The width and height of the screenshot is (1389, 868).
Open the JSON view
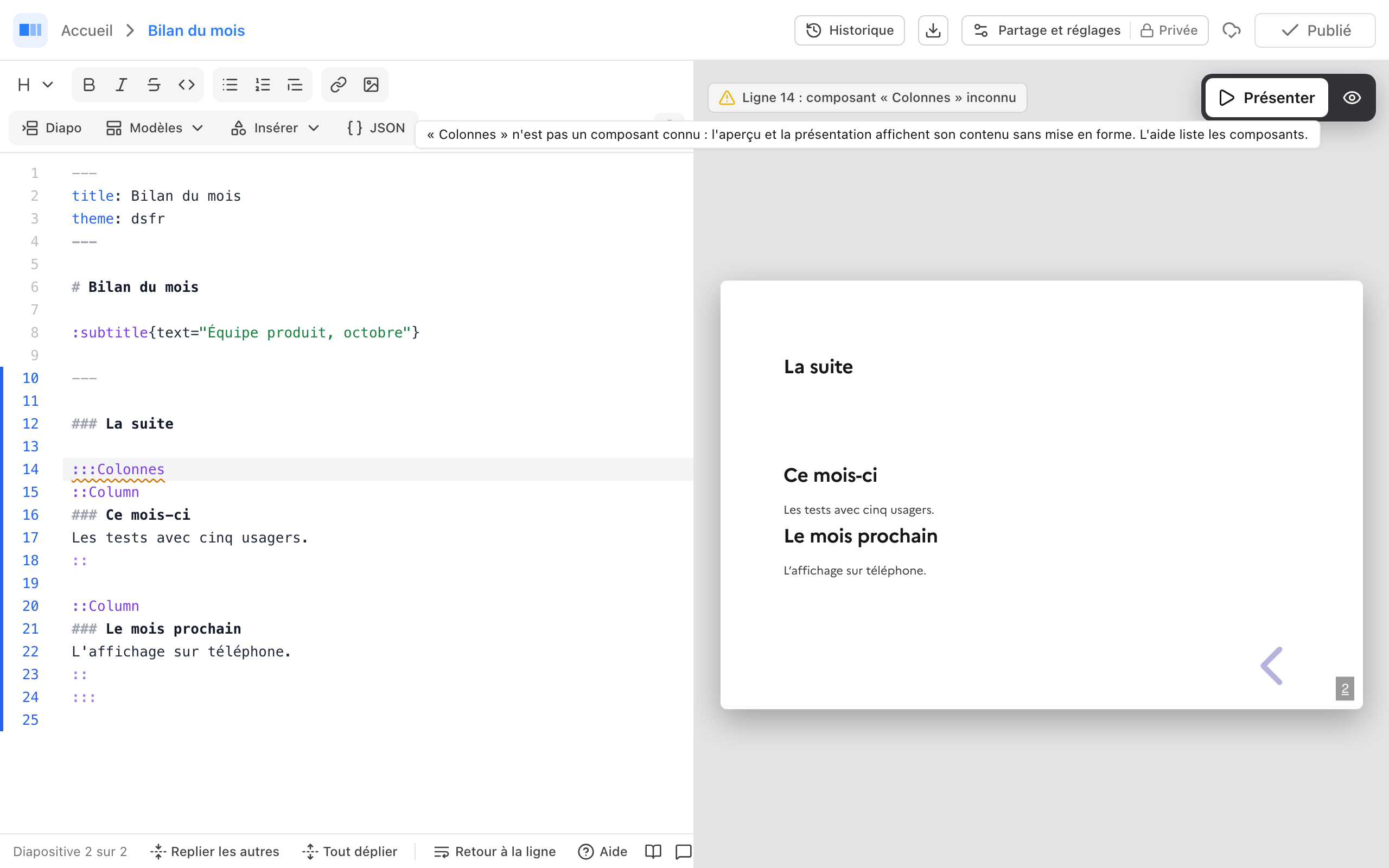(377, 127)
